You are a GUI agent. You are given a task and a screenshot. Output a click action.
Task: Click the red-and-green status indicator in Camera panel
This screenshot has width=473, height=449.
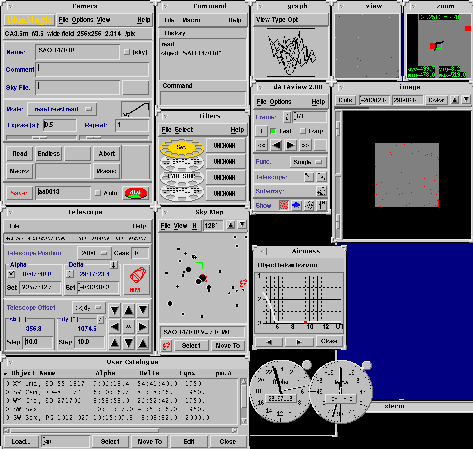pyautogui.click(x=136, y=193)
